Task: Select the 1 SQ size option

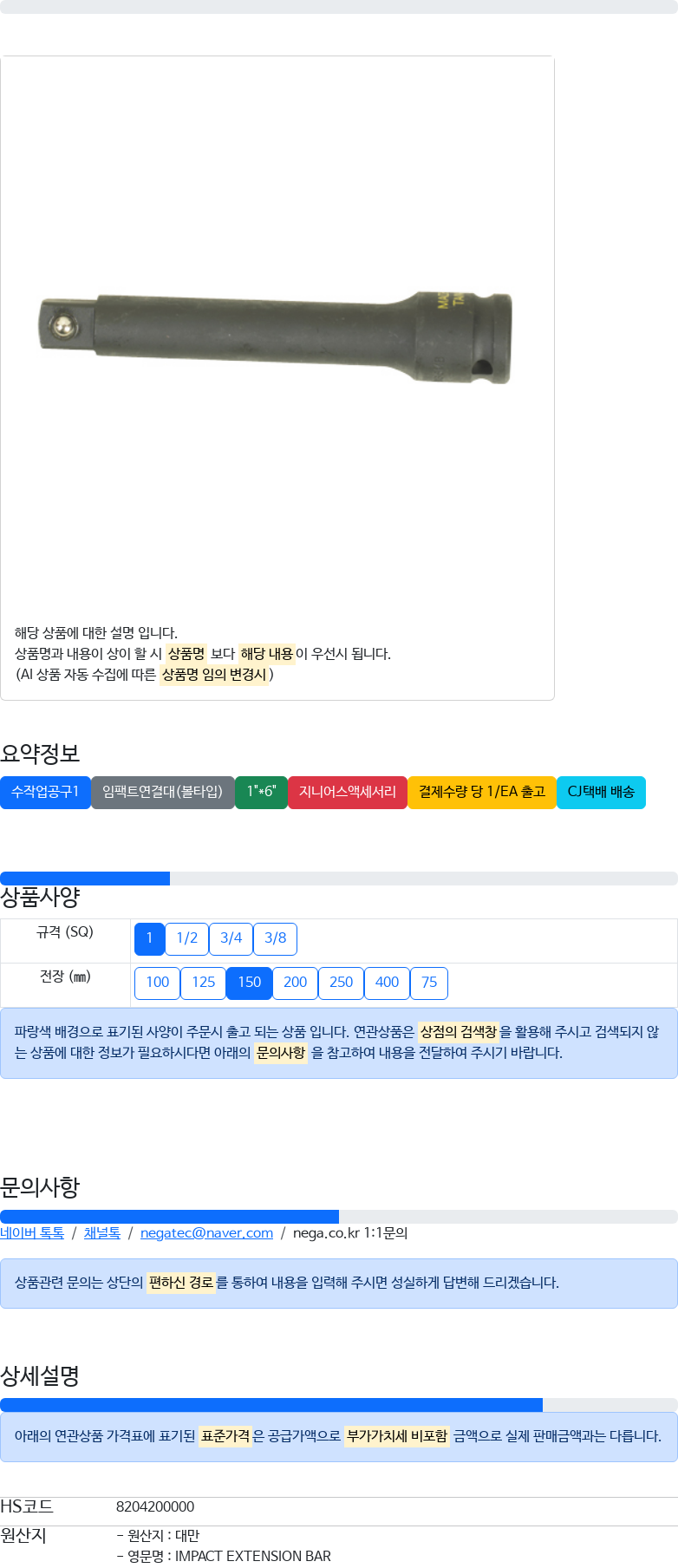Action: click(x=149, y=938)
